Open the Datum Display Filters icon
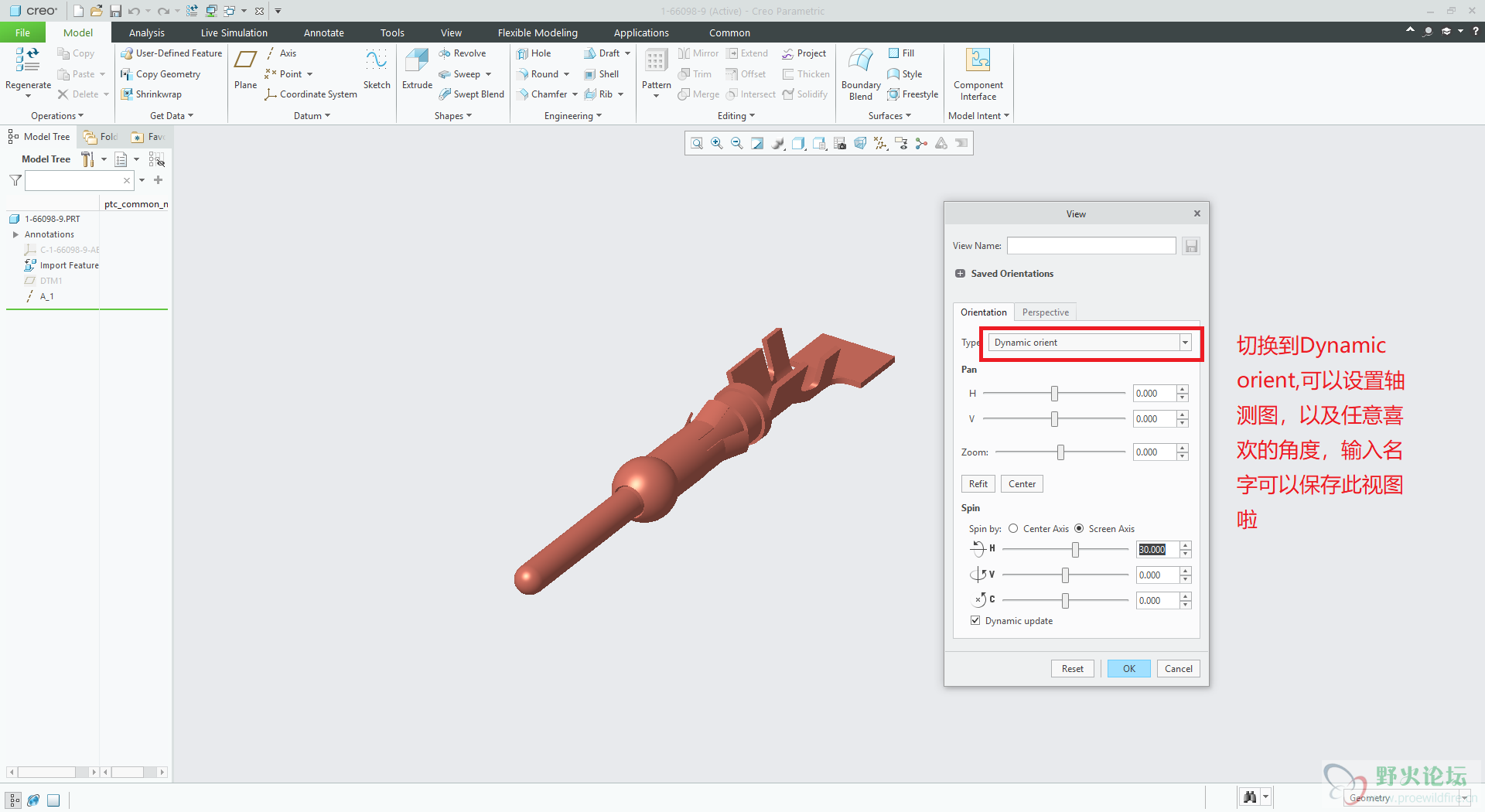1485x812 pixels. click(880, 143)
